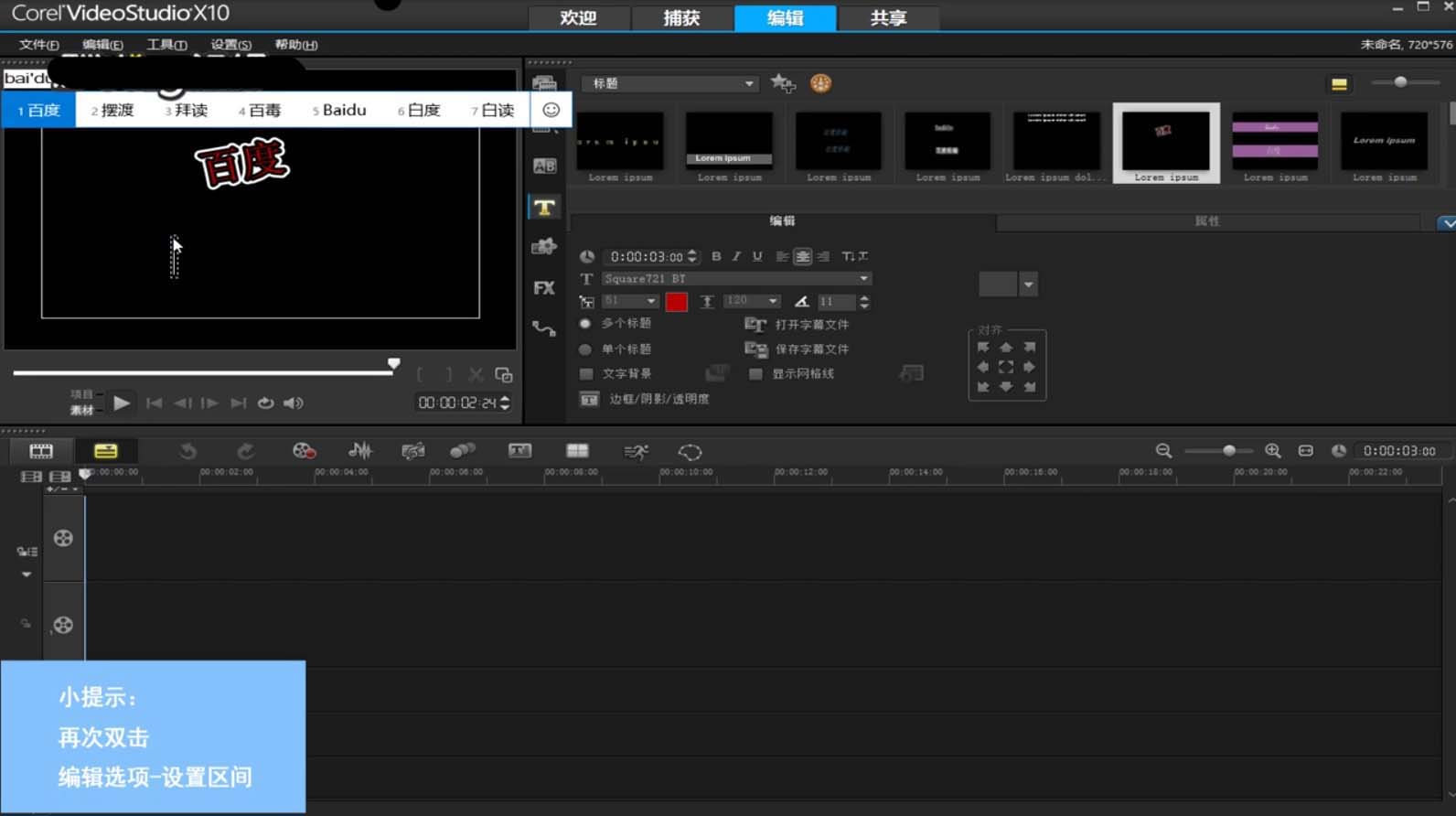Enable the Text backdrop checkbox

[586, 374]
